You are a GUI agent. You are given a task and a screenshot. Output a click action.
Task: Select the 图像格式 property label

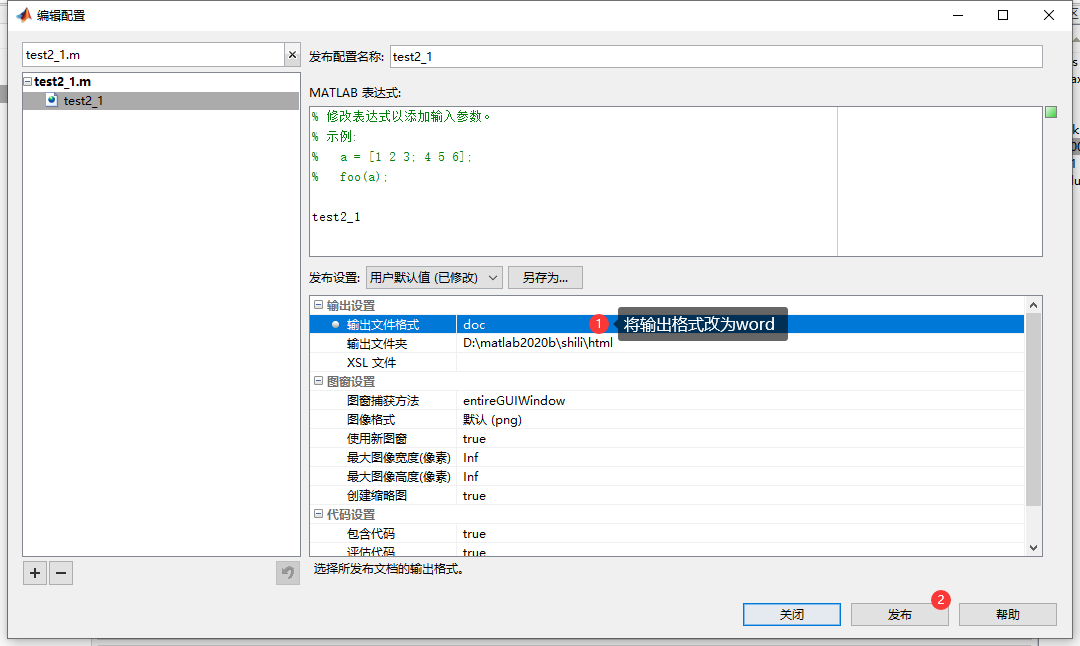click(371, 419)
